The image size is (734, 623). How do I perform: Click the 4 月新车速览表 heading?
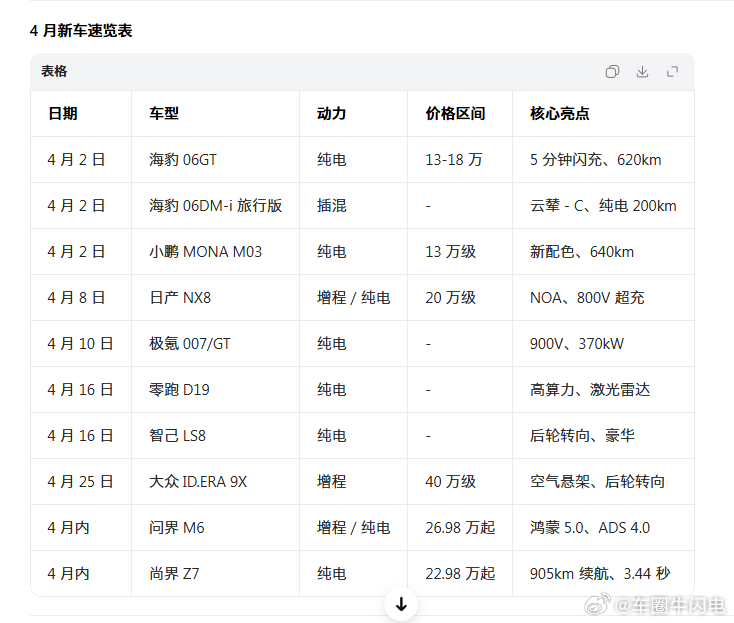[81, 31]
